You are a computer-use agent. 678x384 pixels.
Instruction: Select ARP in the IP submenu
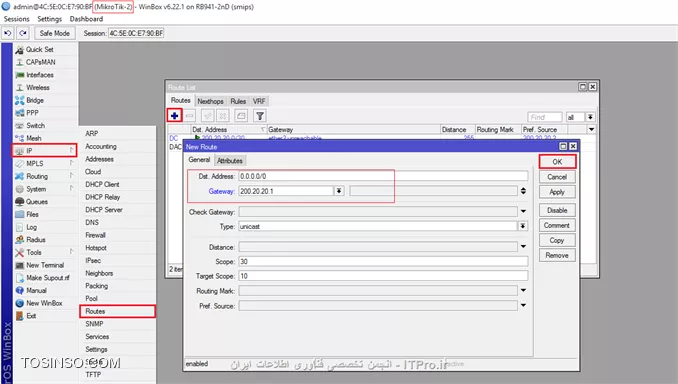click(118, 134)
